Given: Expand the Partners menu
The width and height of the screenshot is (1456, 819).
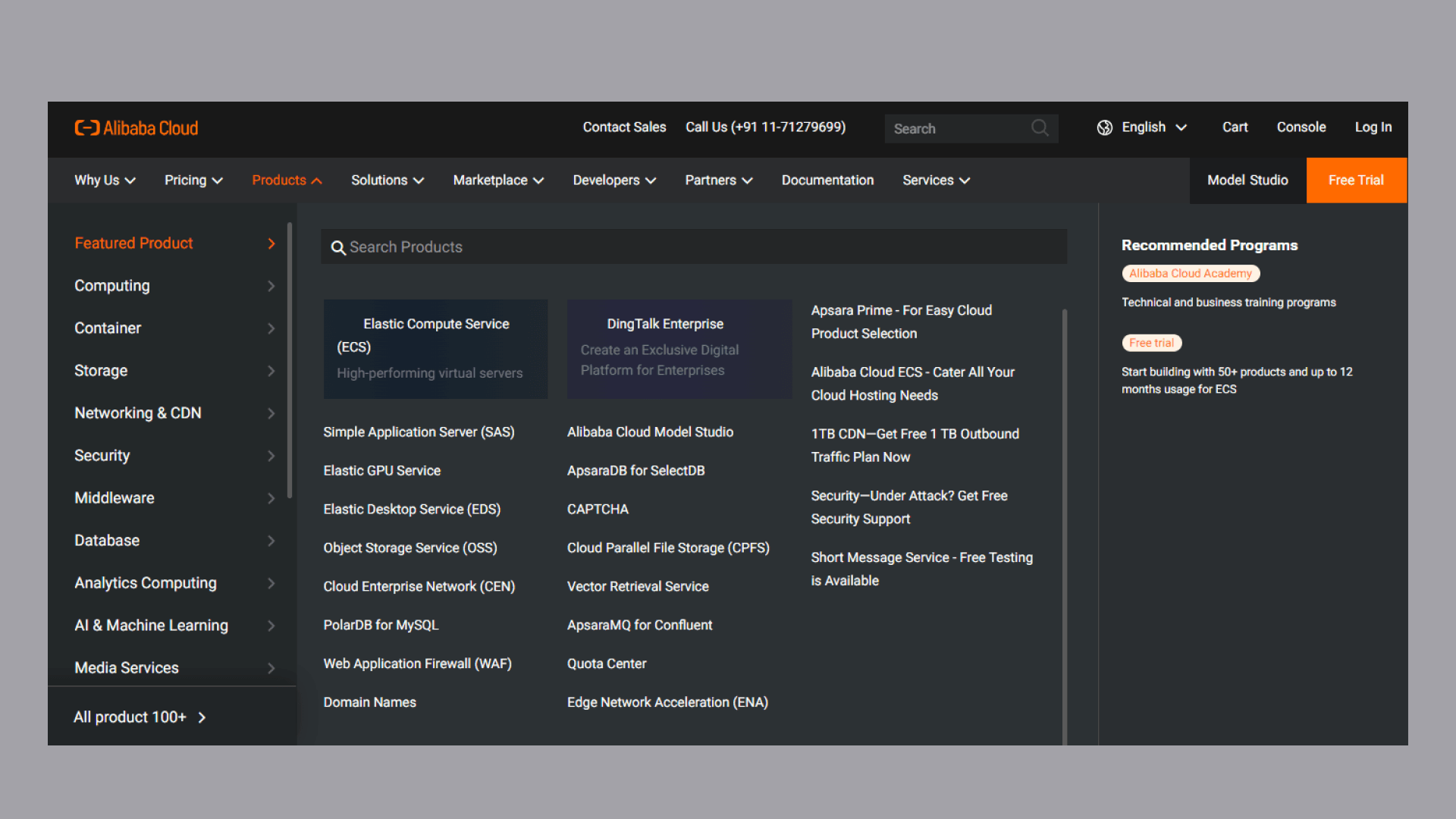Looking at the screenshot, I should (719, 180).
